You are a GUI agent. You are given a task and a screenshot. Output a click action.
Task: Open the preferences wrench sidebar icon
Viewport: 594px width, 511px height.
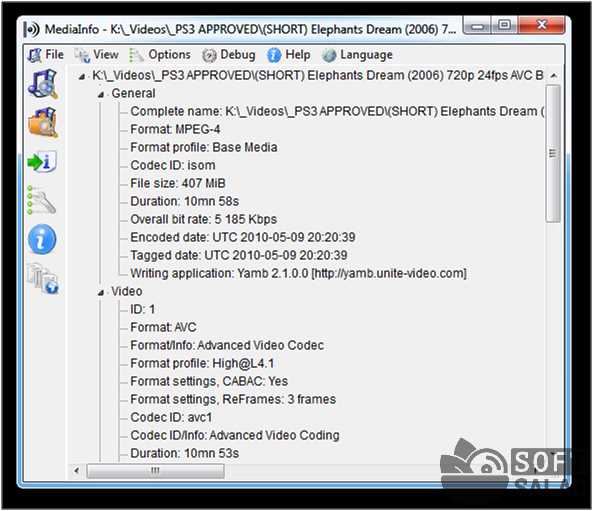(42, 200)
